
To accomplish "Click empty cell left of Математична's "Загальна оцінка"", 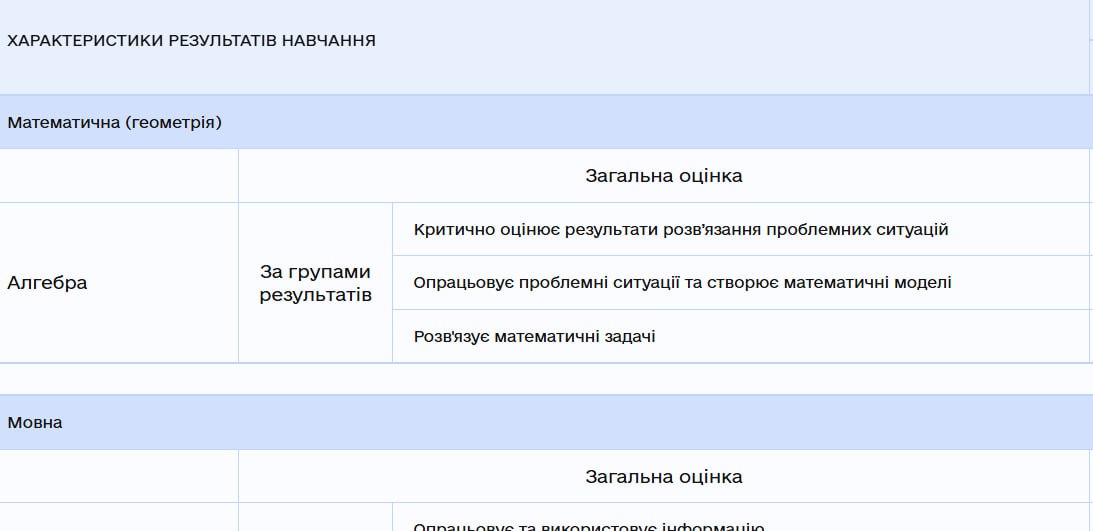I will [119, 176].
